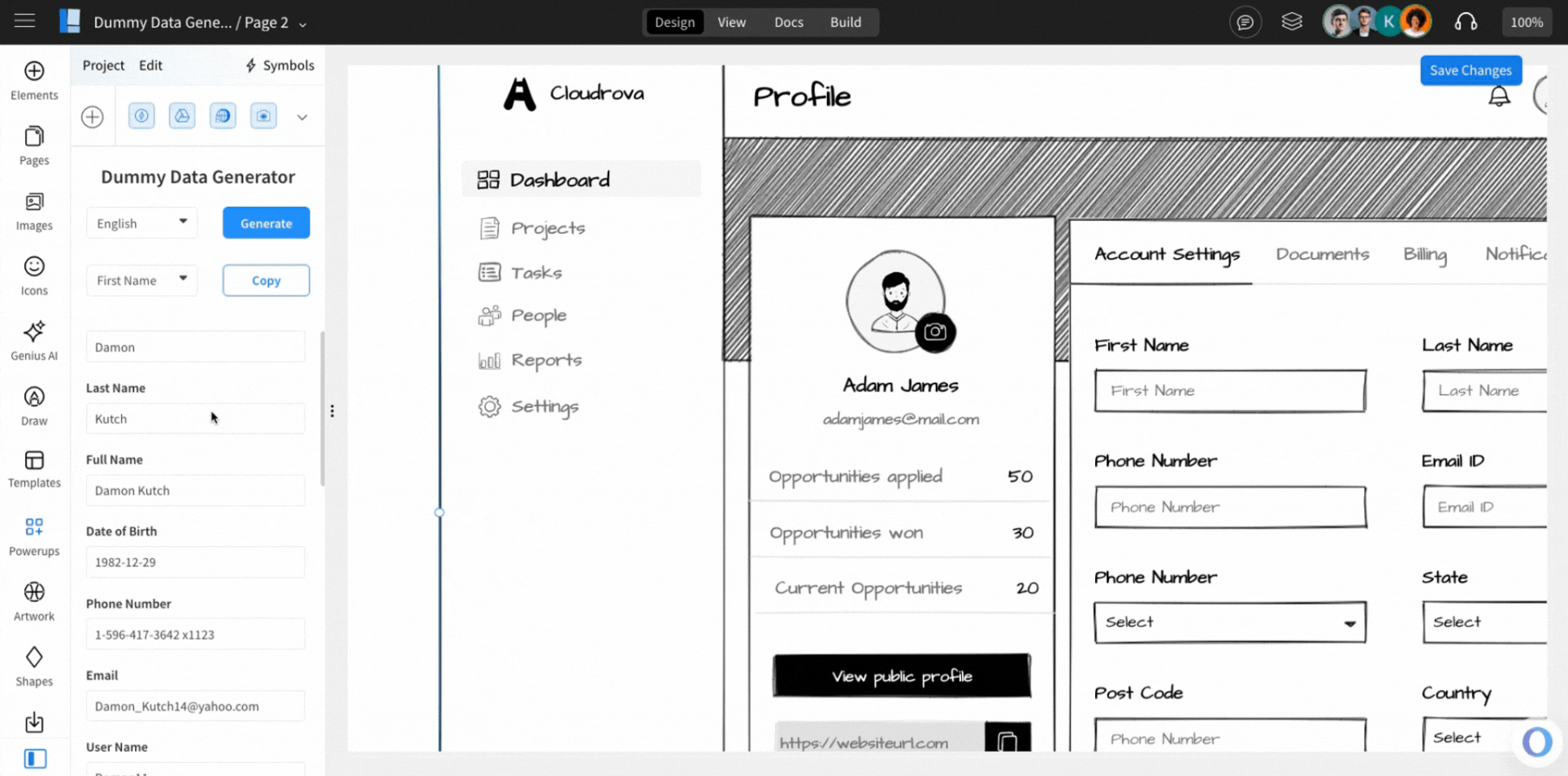1568x776 pixels.
Task: Open the English language dropdown
Action: [x=141, y=223]
